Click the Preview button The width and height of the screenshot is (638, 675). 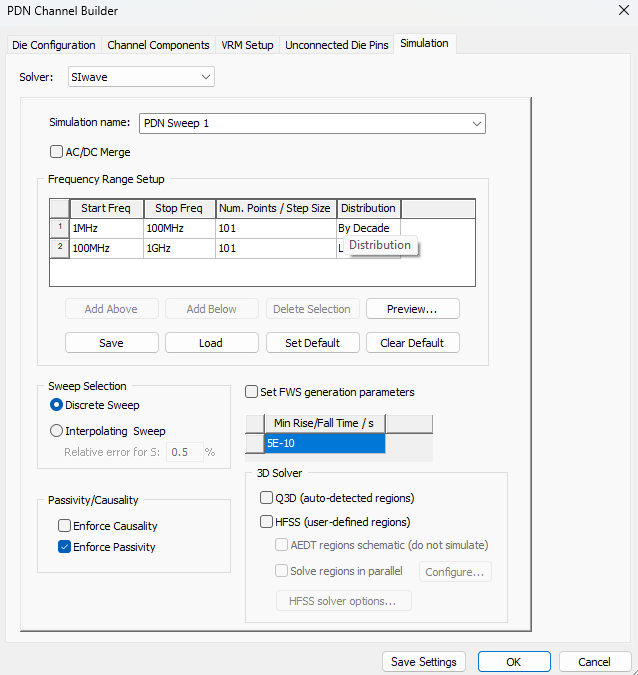point(412,309)
